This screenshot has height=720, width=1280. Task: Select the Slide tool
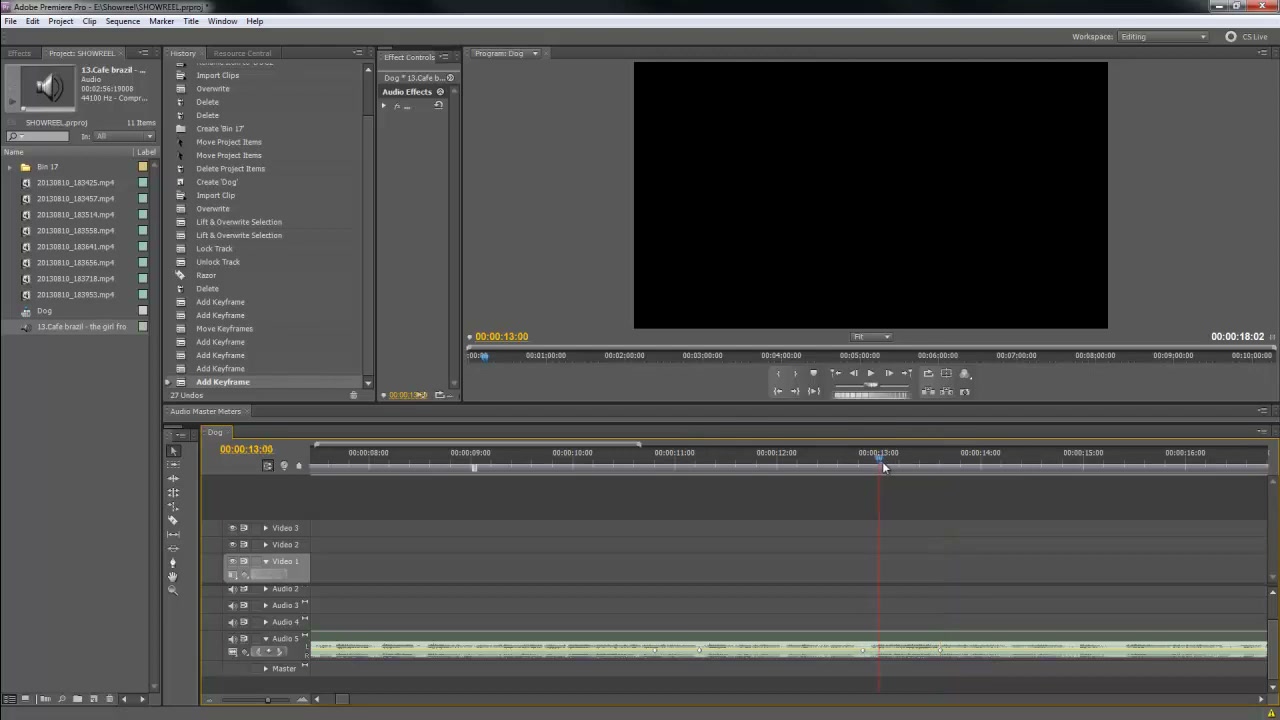pos(173,548)
